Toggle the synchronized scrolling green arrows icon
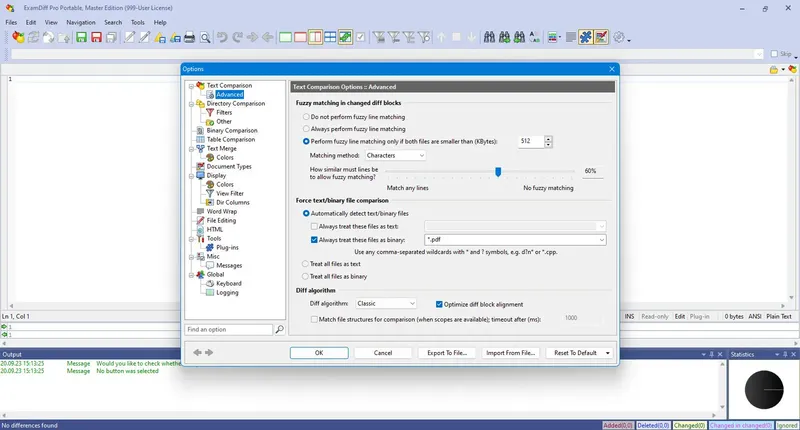 pyautogui.click(x=345, y=37)
